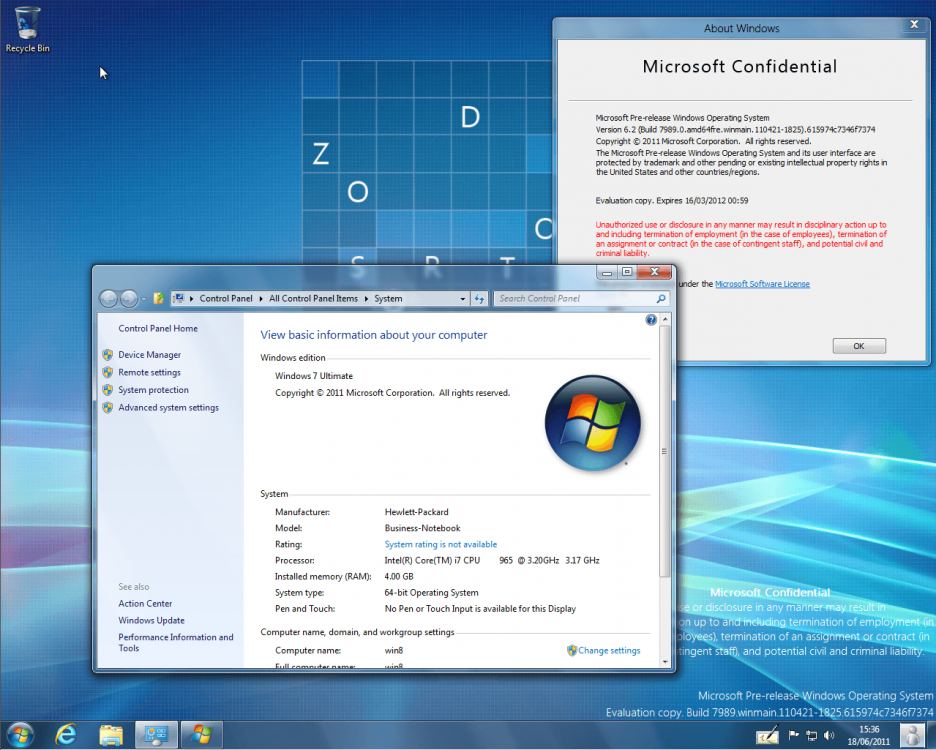936x750 pixels.
Task: Expand the arrow after Control Panel breadcrumb
Action: click(261, 299)
